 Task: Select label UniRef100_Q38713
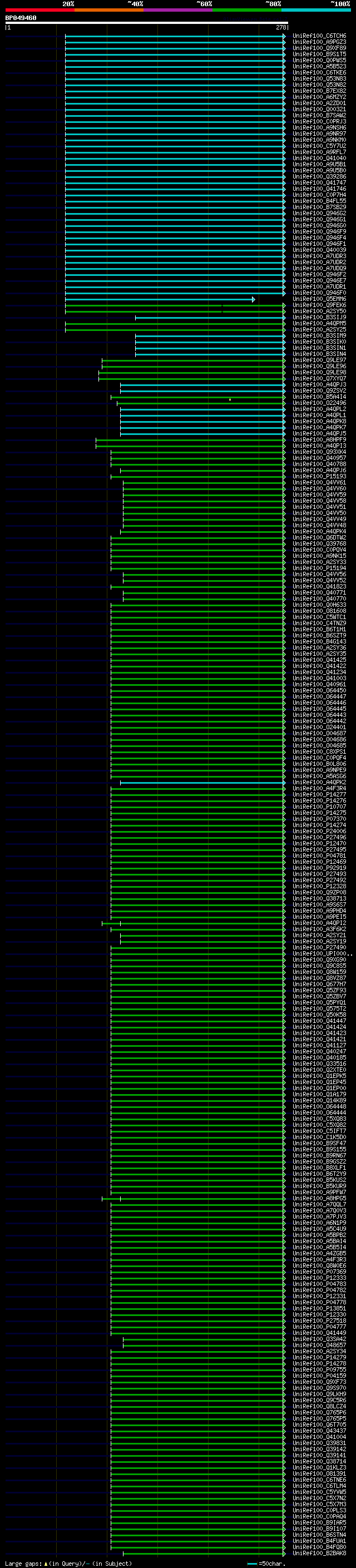(319, 899)
